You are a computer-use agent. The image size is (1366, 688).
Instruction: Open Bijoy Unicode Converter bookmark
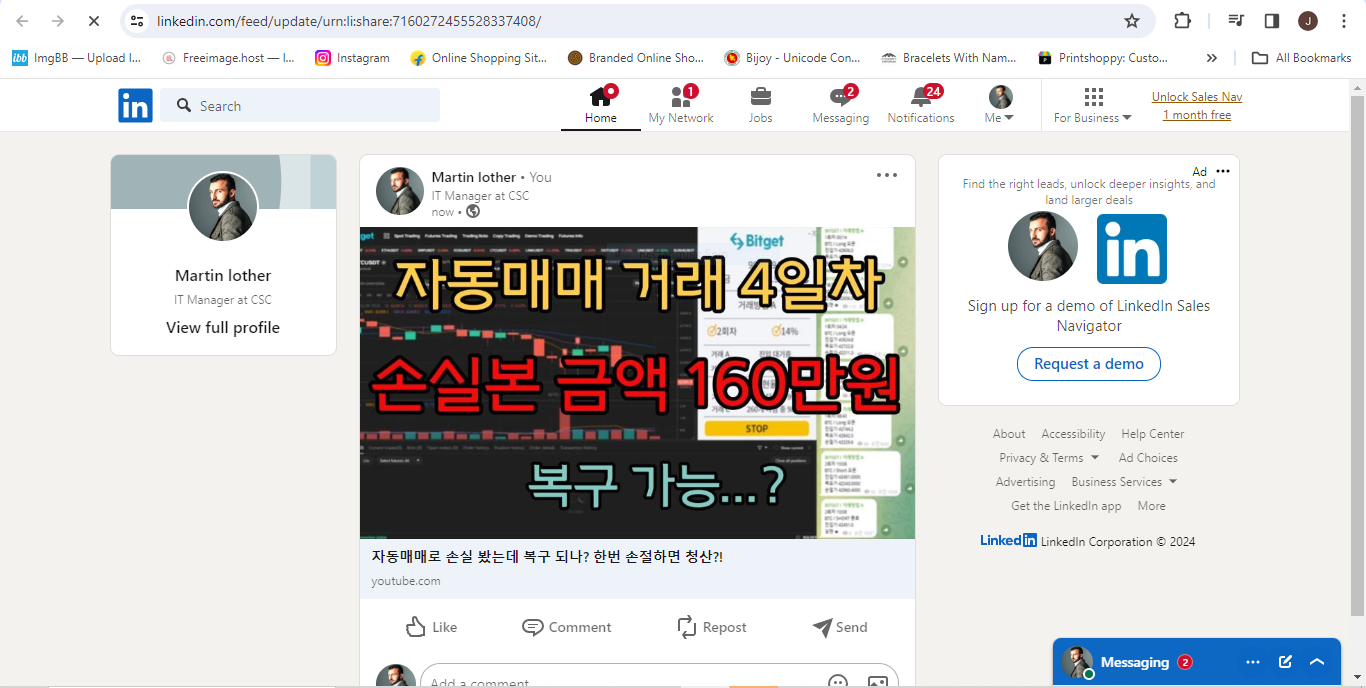tap(792, 58)
